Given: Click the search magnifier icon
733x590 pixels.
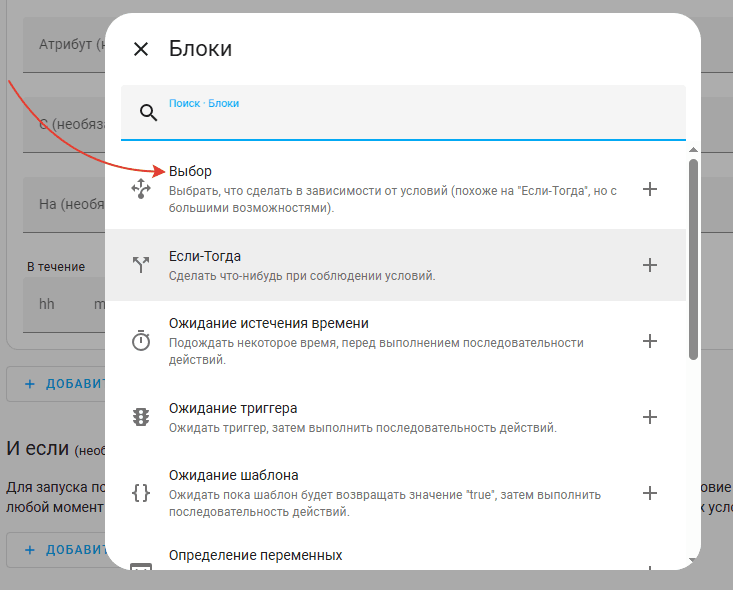Looking at the screenshot, I should [x=149, y=113].
